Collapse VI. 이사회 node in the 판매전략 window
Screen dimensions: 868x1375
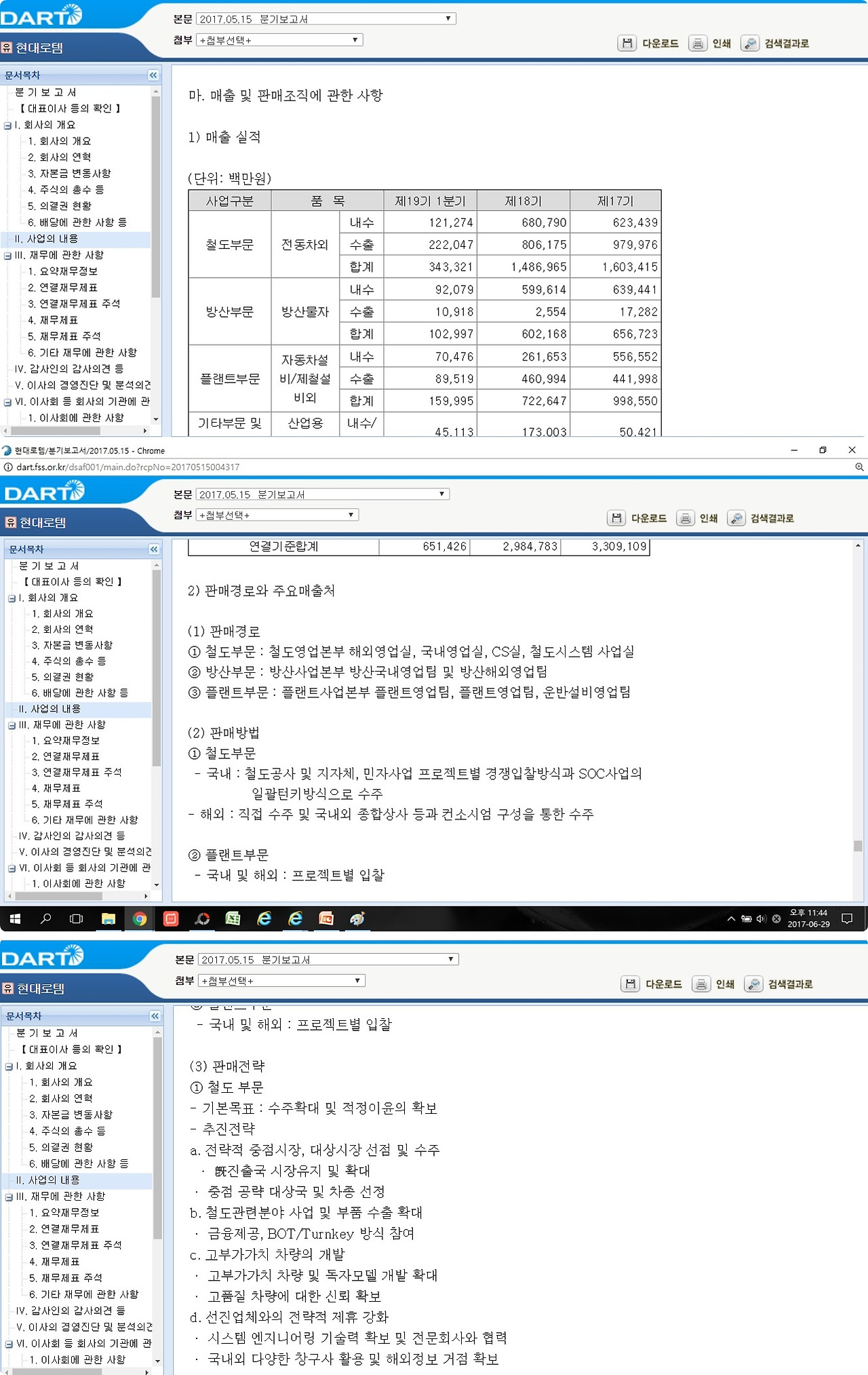click(x=9, y=1344)
